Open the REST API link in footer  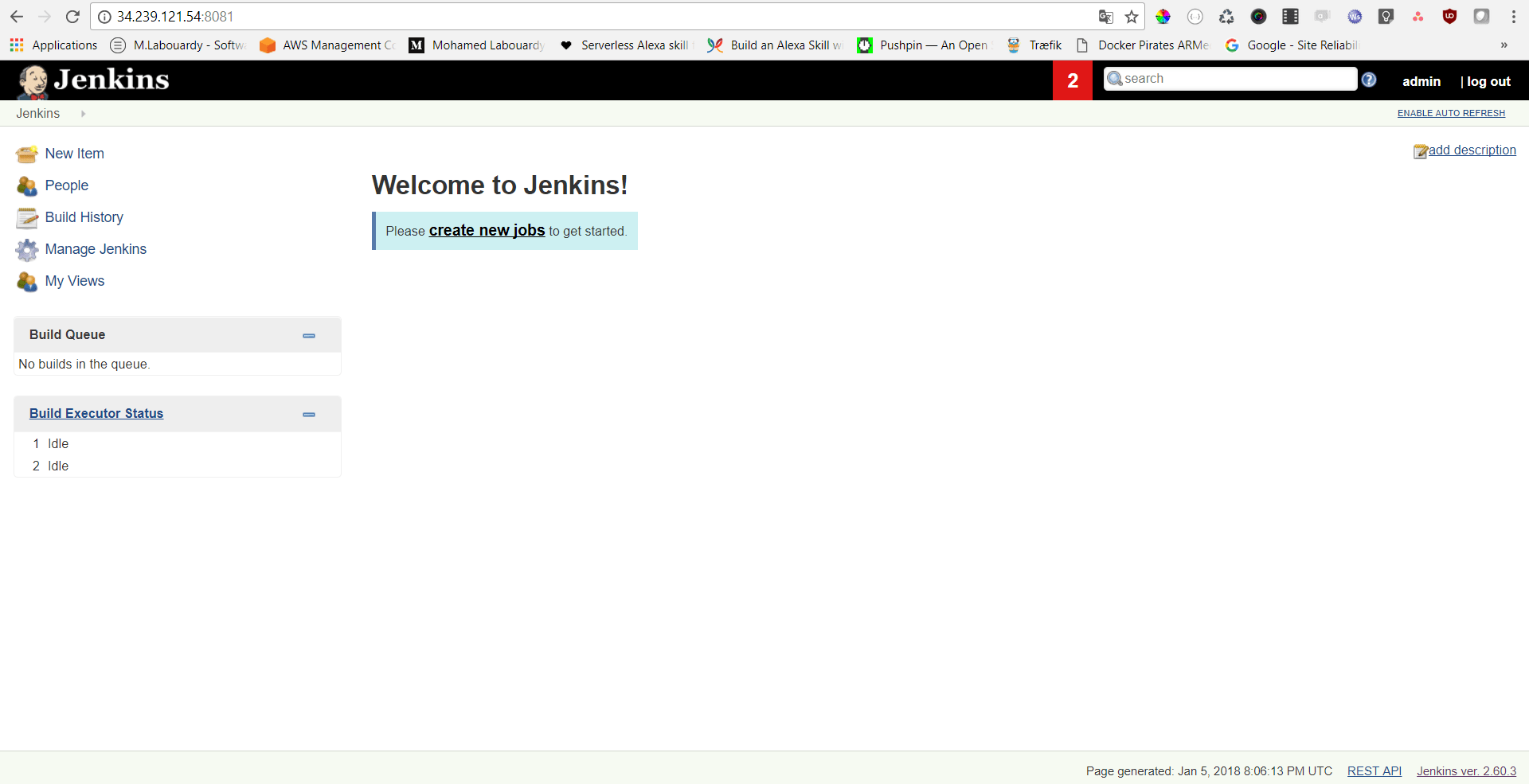coord(1374,770)
